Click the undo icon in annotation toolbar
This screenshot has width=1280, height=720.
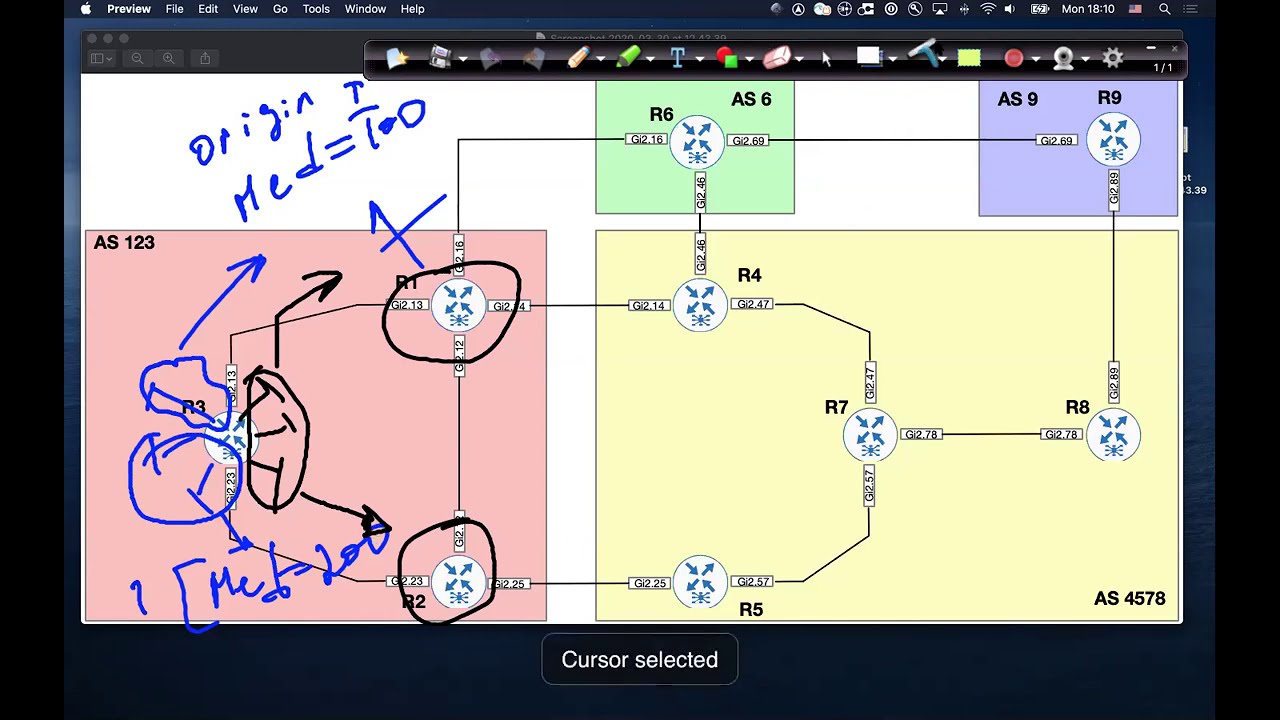click(x=490, y=59)
